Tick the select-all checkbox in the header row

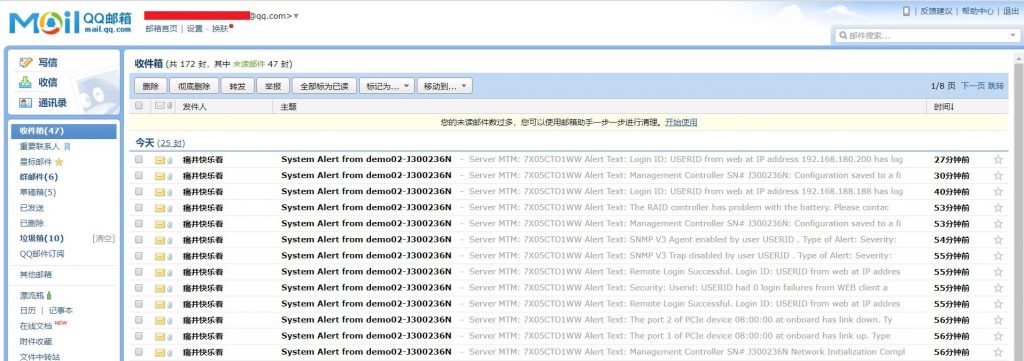click(x=138, y=106)
